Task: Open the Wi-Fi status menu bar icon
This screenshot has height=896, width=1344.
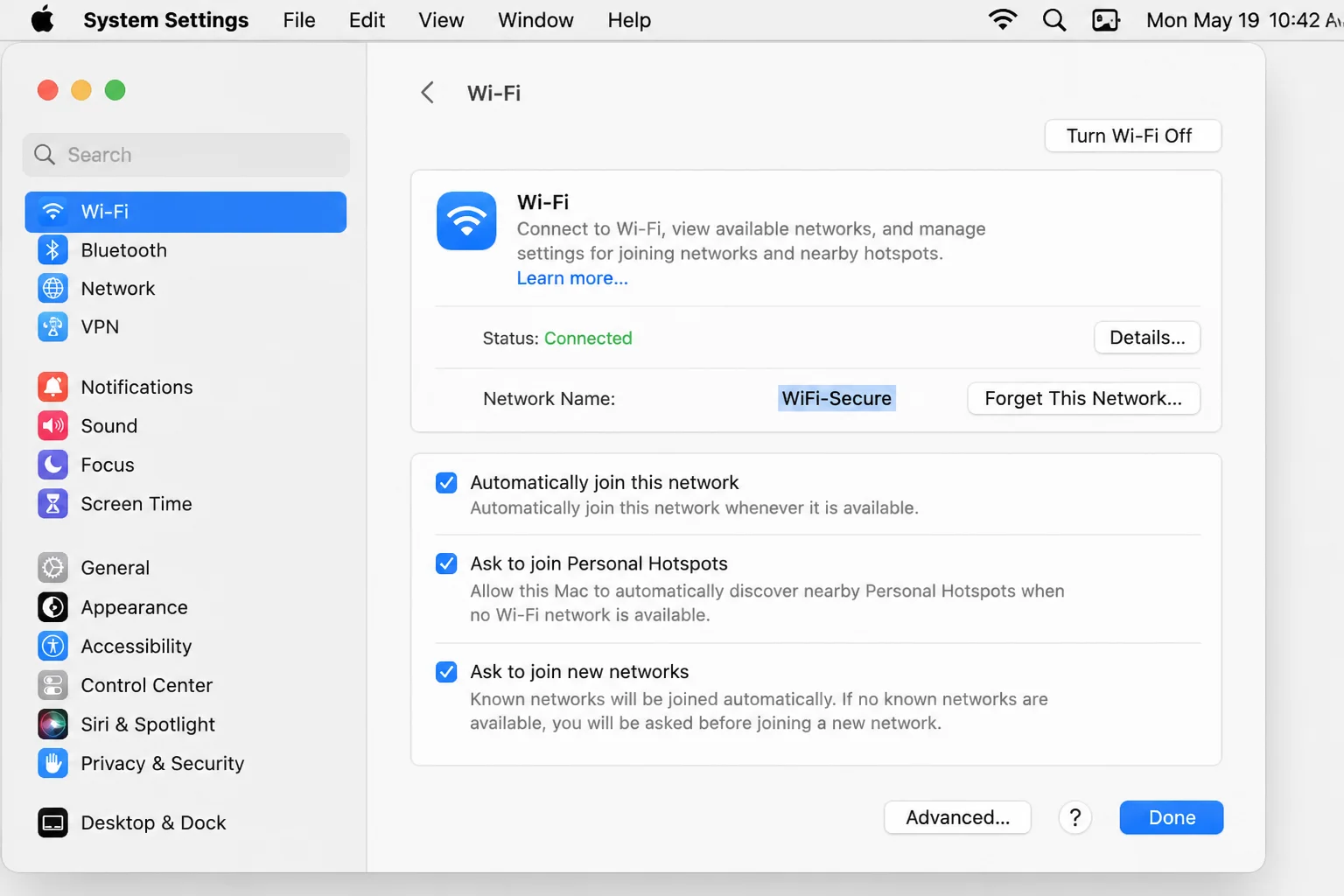Action: pos(1003,20)
